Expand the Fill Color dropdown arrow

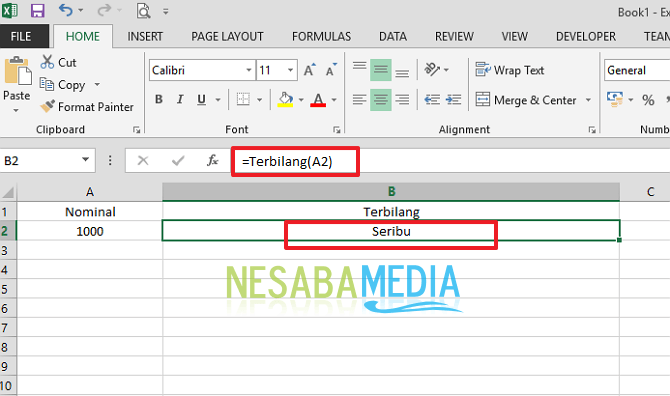(x=301, y=100)
